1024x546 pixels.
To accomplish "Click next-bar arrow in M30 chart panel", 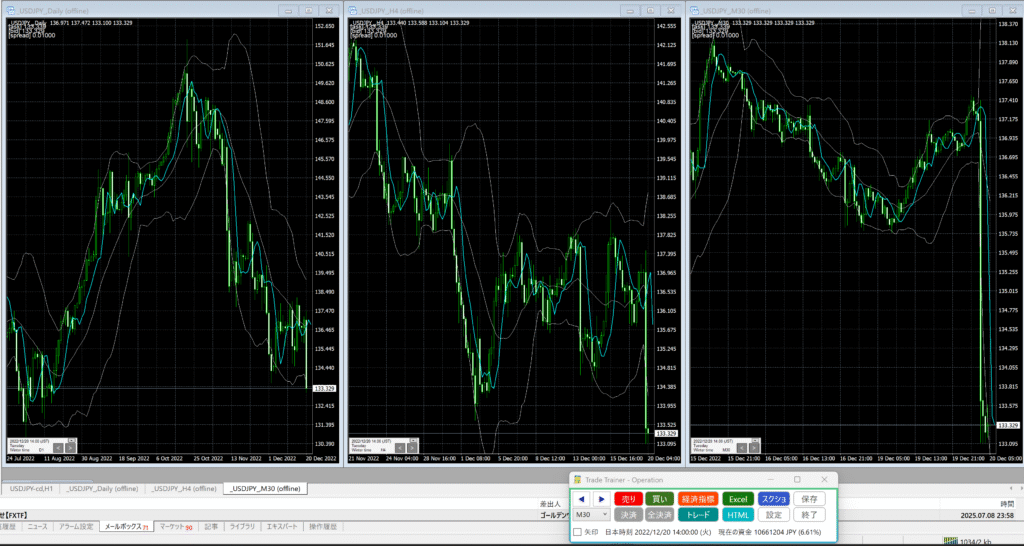I will pos(754,448).
